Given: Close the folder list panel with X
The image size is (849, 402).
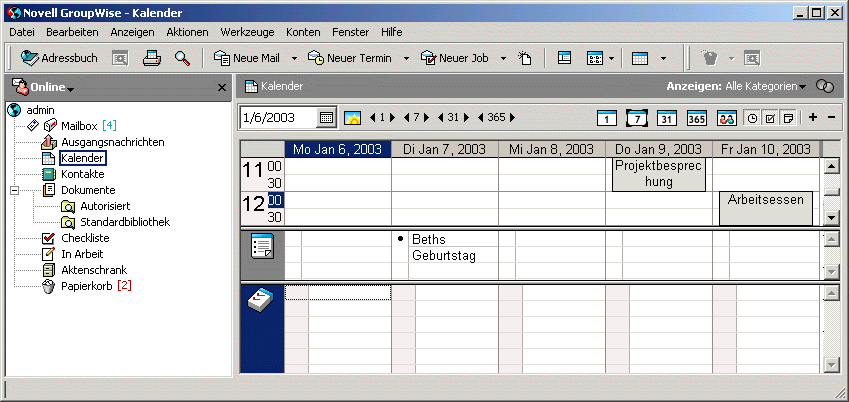Looking at the screenshot, I should point(221,87).
